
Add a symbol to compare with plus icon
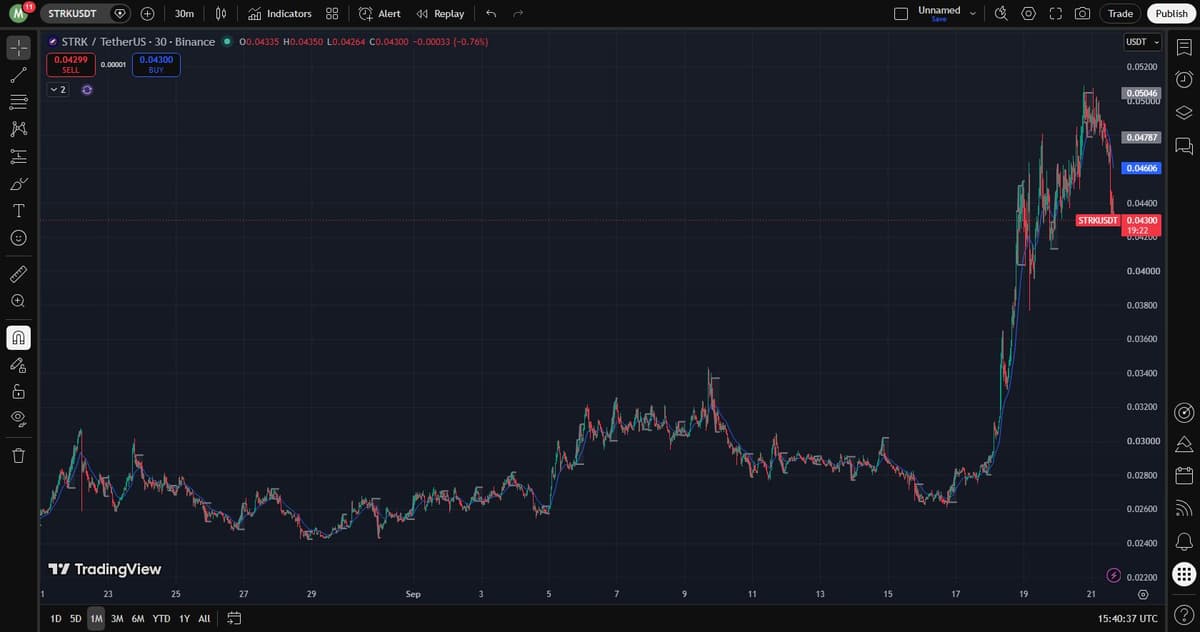coord(147,14)
